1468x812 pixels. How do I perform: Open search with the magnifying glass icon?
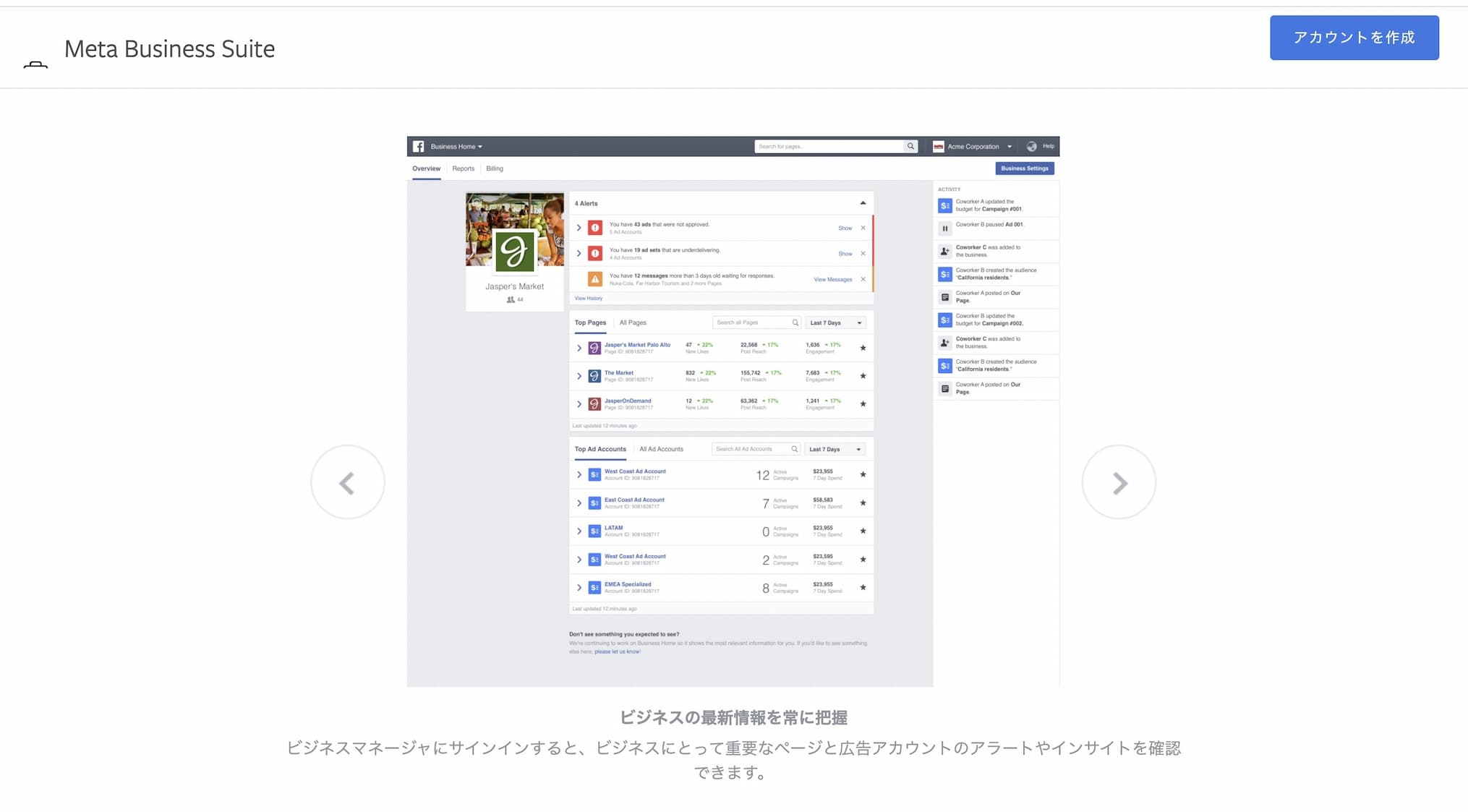(x=910, y=145)
